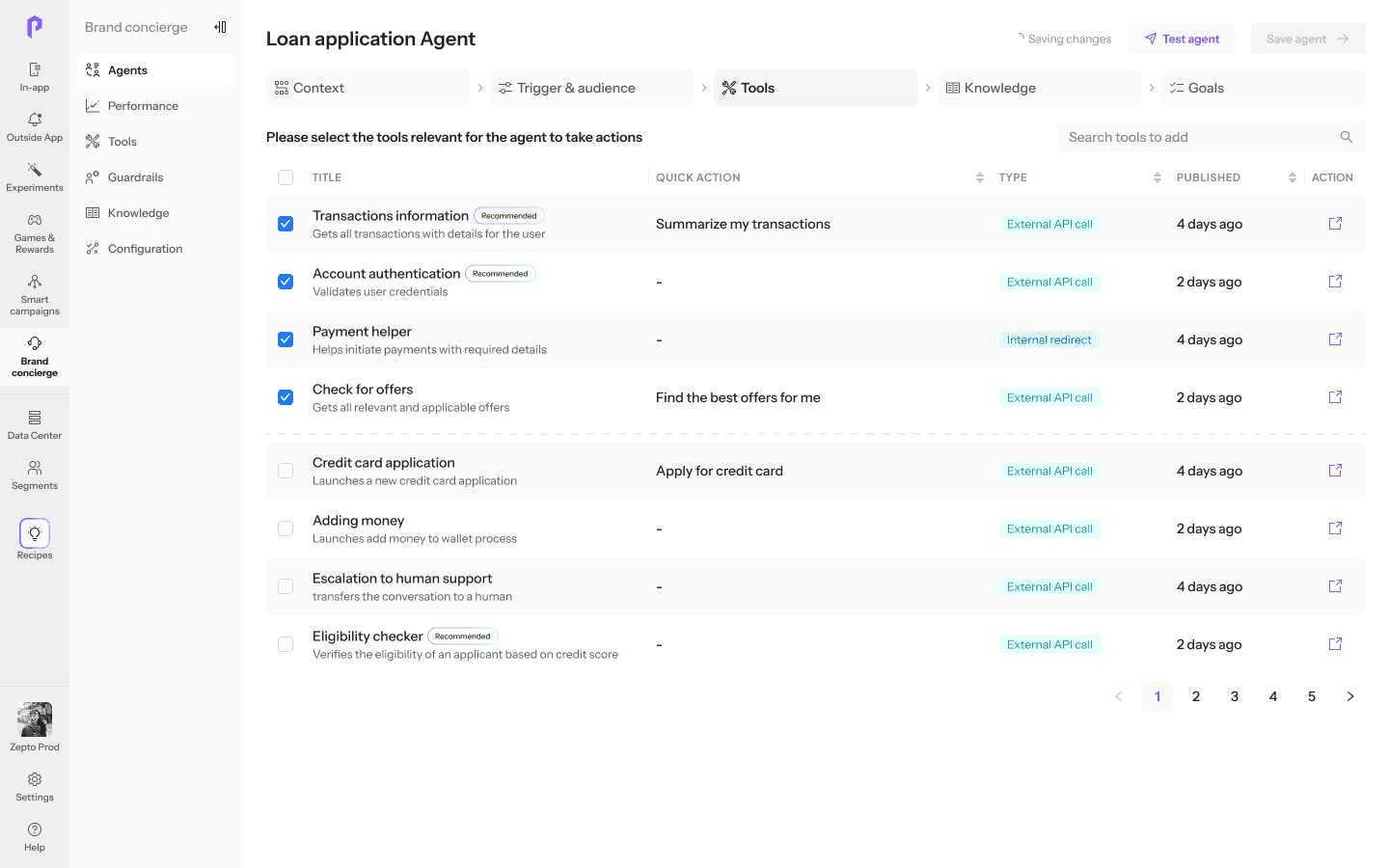Open Tools in the sidebar menu
Viewport: 1389px width, 868px height.
pyautogui.click(x=156, y=142)
